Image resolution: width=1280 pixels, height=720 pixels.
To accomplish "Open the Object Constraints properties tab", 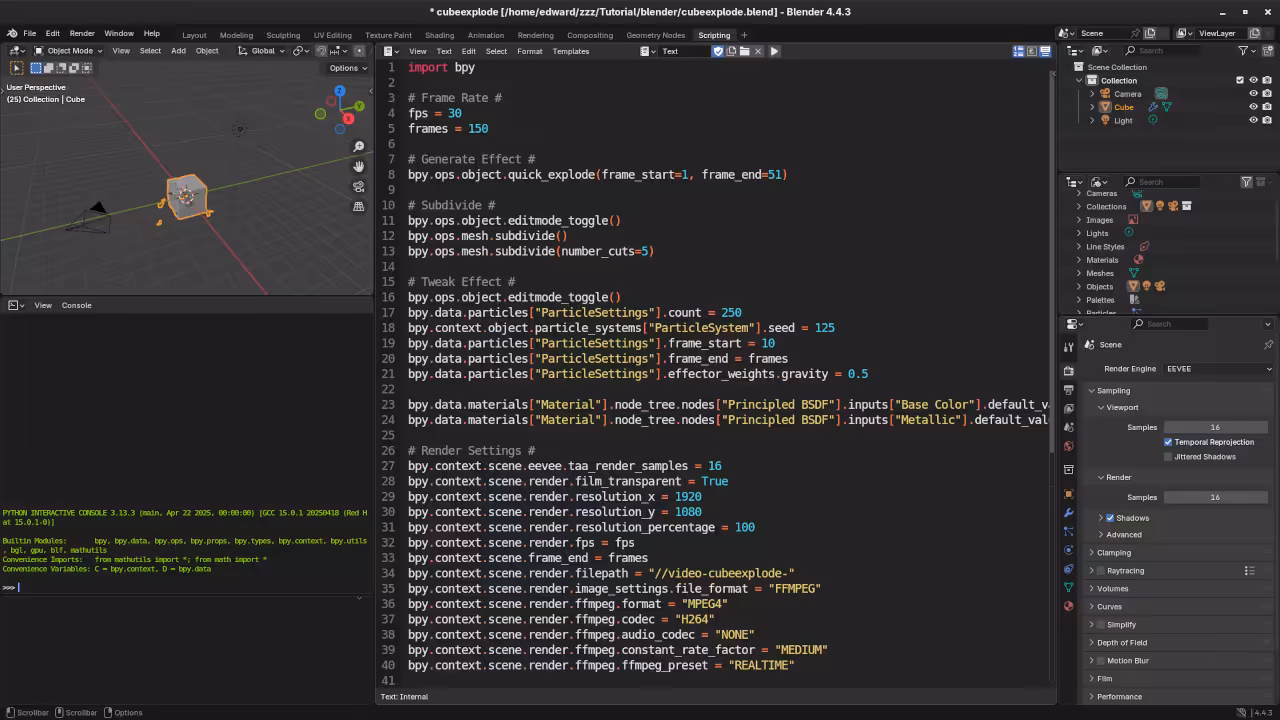I will tap(1068, 569).
